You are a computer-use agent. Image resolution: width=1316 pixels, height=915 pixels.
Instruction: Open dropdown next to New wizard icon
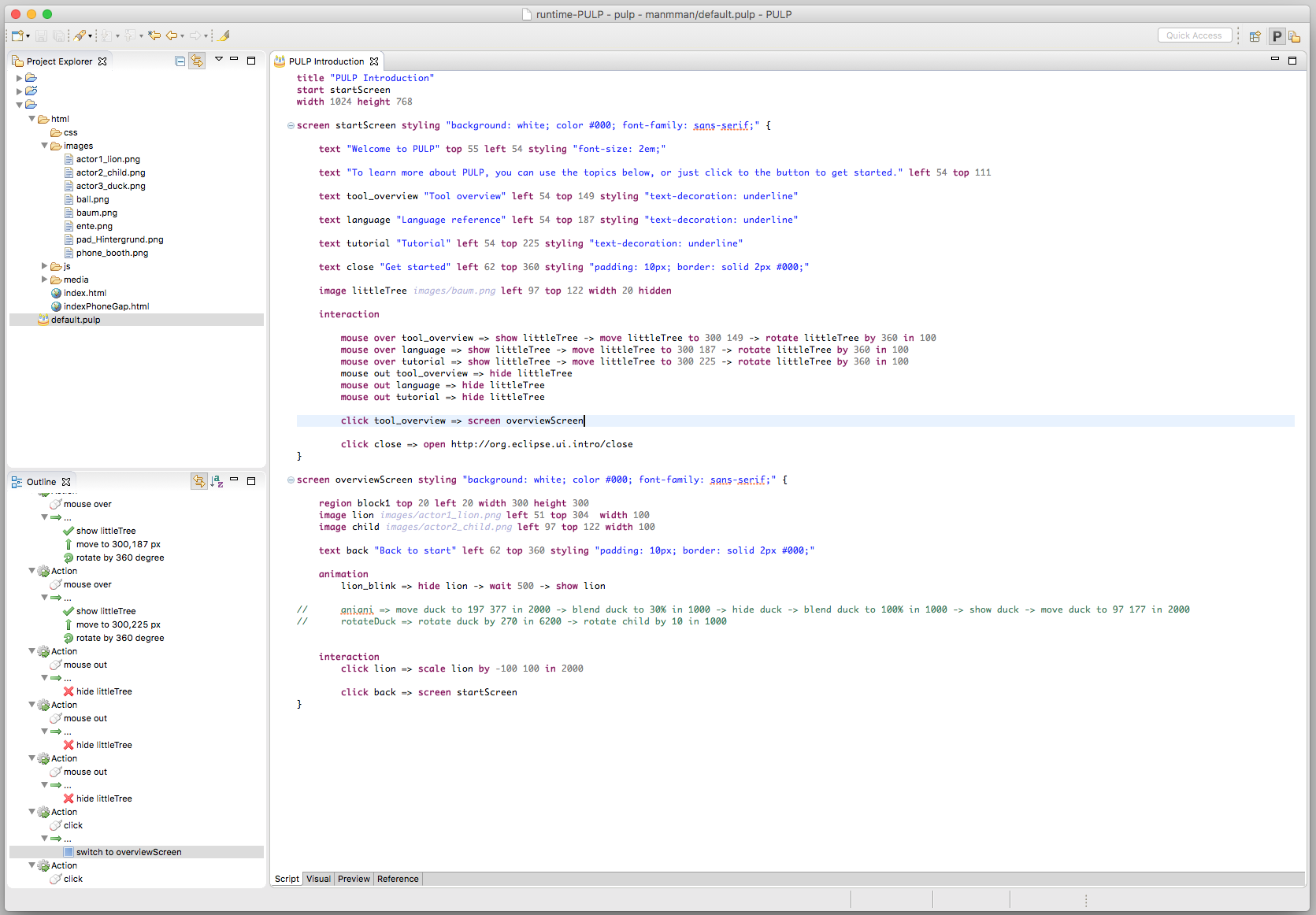[28, 36]
